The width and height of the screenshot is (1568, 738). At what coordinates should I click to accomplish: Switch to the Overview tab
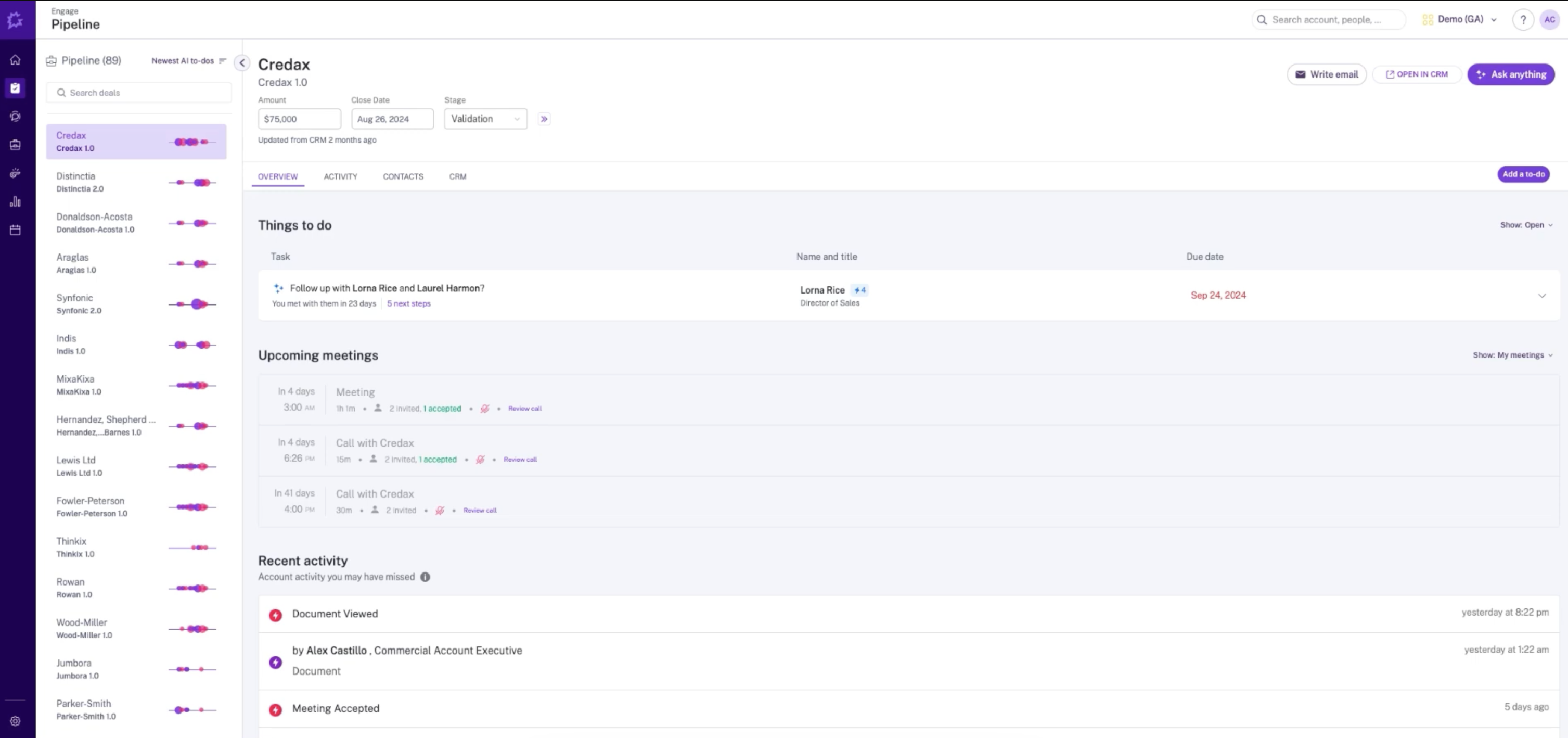pyautogui.click(x=278, y=176)
